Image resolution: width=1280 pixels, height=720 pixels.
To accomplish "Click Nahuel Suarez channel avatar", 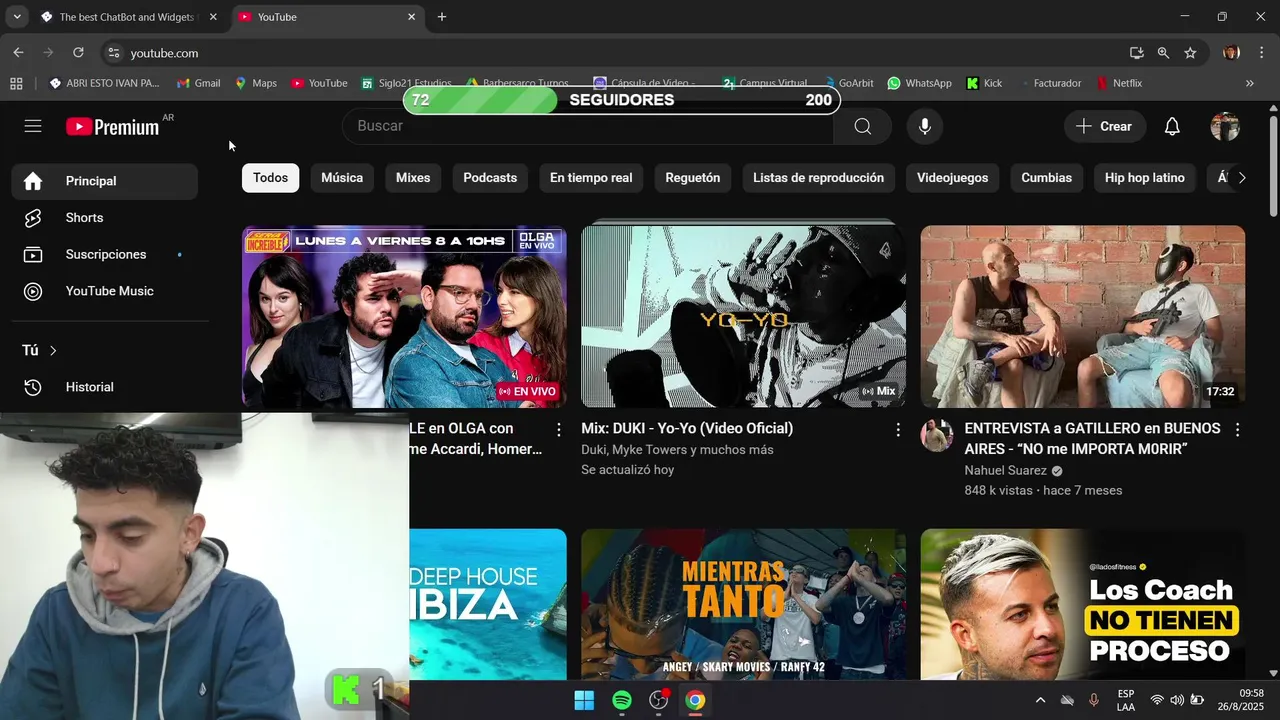I will (937, 435).
